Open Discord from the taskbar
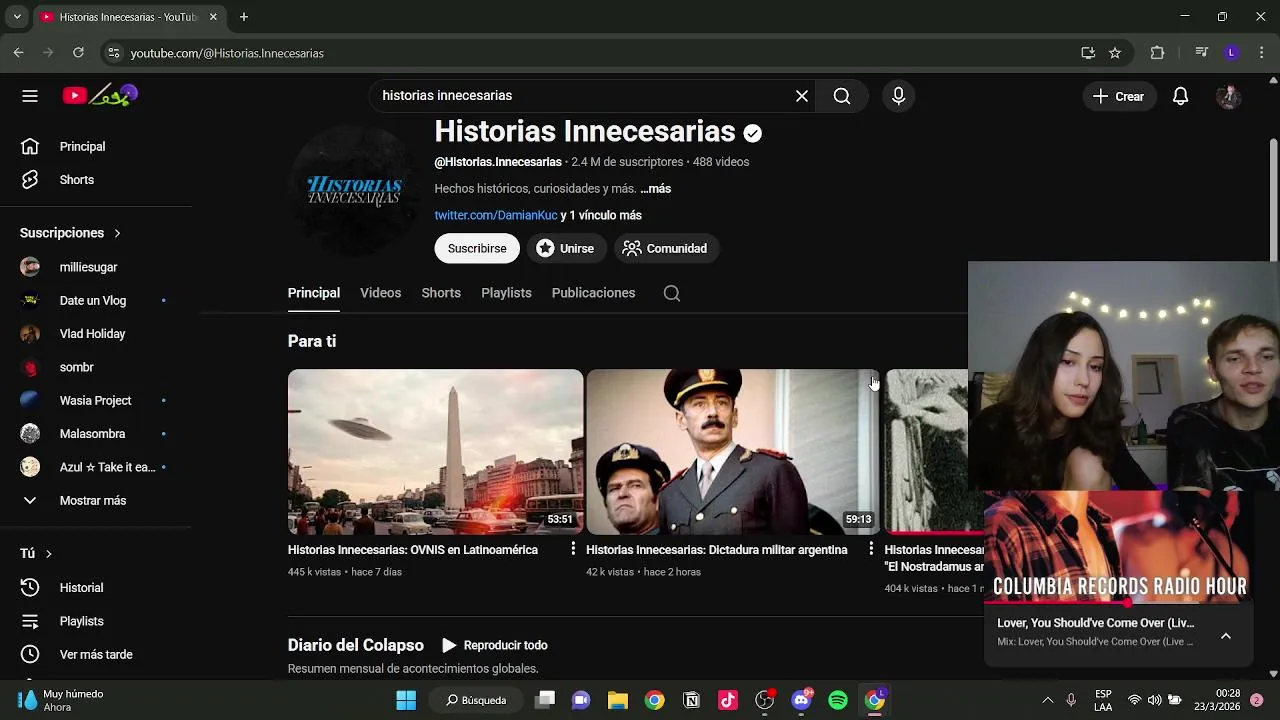The width and height of the screenshot is (1280, 720). click(x=802, y=700)
